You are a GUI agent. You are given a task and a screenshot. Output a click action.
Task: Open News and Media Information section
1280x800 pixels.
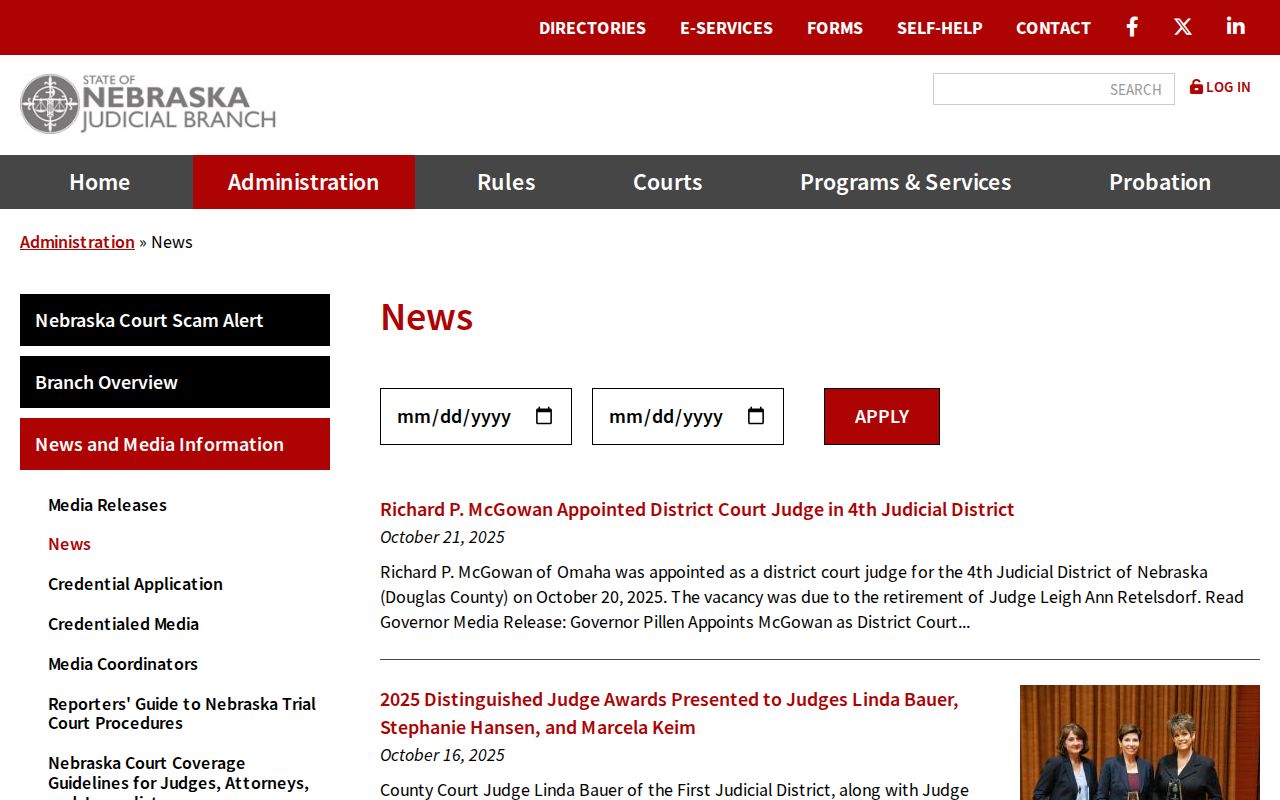coord(175,444)
